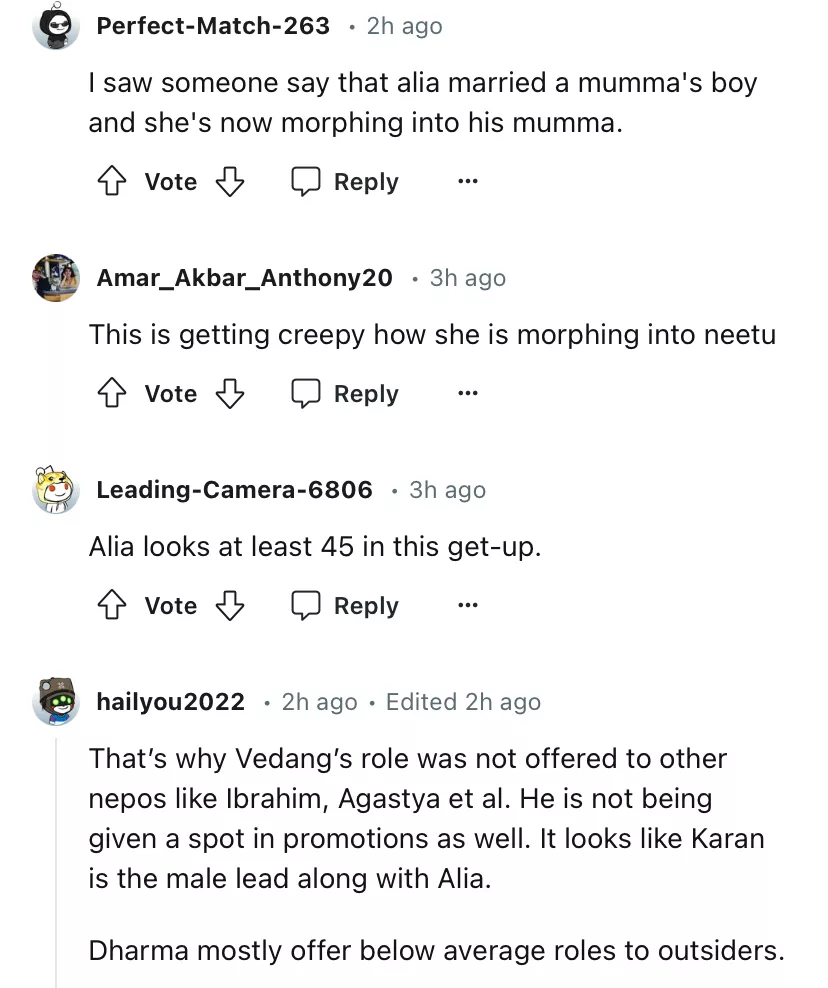Image resolution: width=828 pixels, height=988 pixels.
Task: Click Leading-Camera-6806's avatar icon
Action: [56, 490]
